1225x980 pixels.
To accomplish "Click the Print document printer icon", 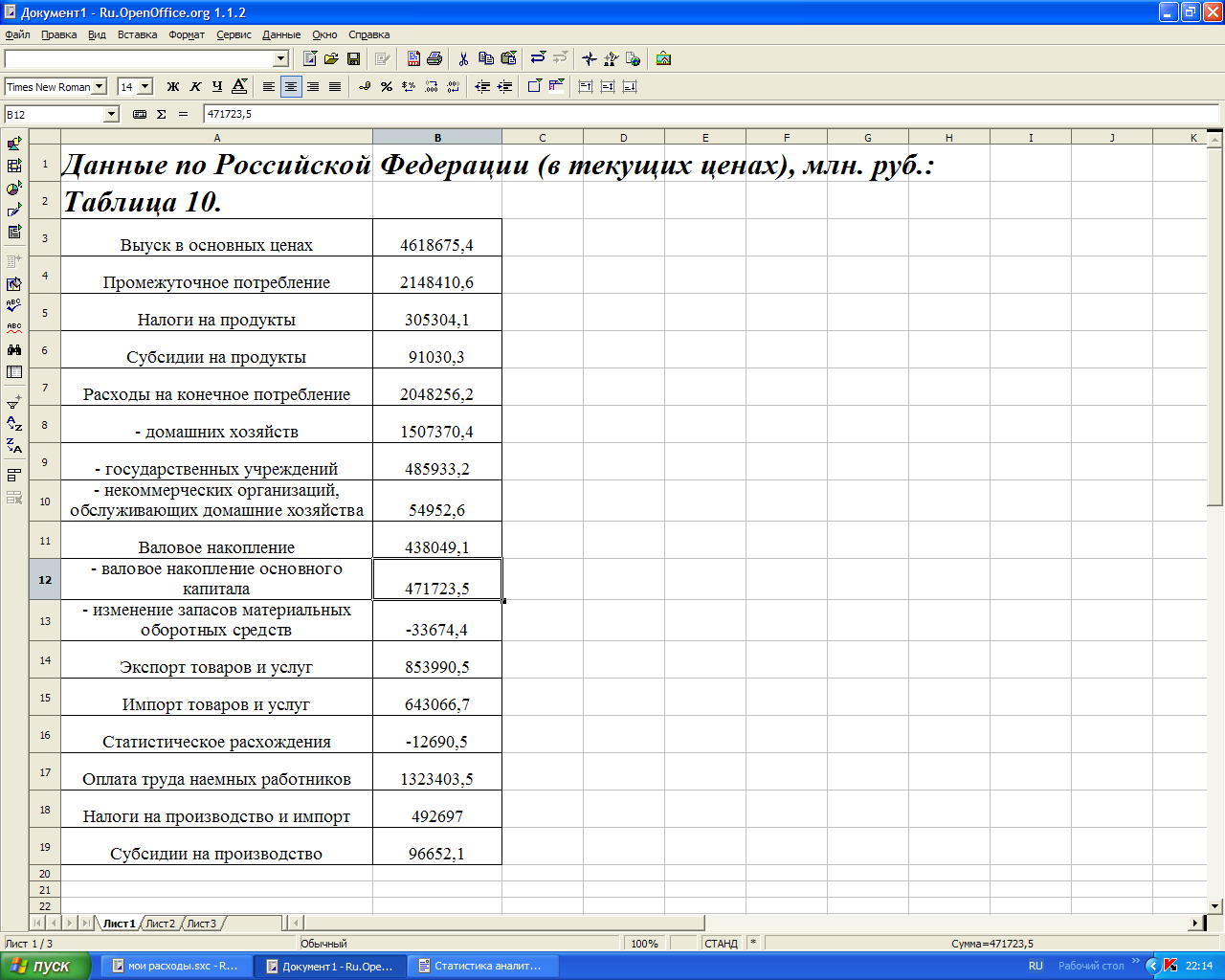I will coord(434,59).
